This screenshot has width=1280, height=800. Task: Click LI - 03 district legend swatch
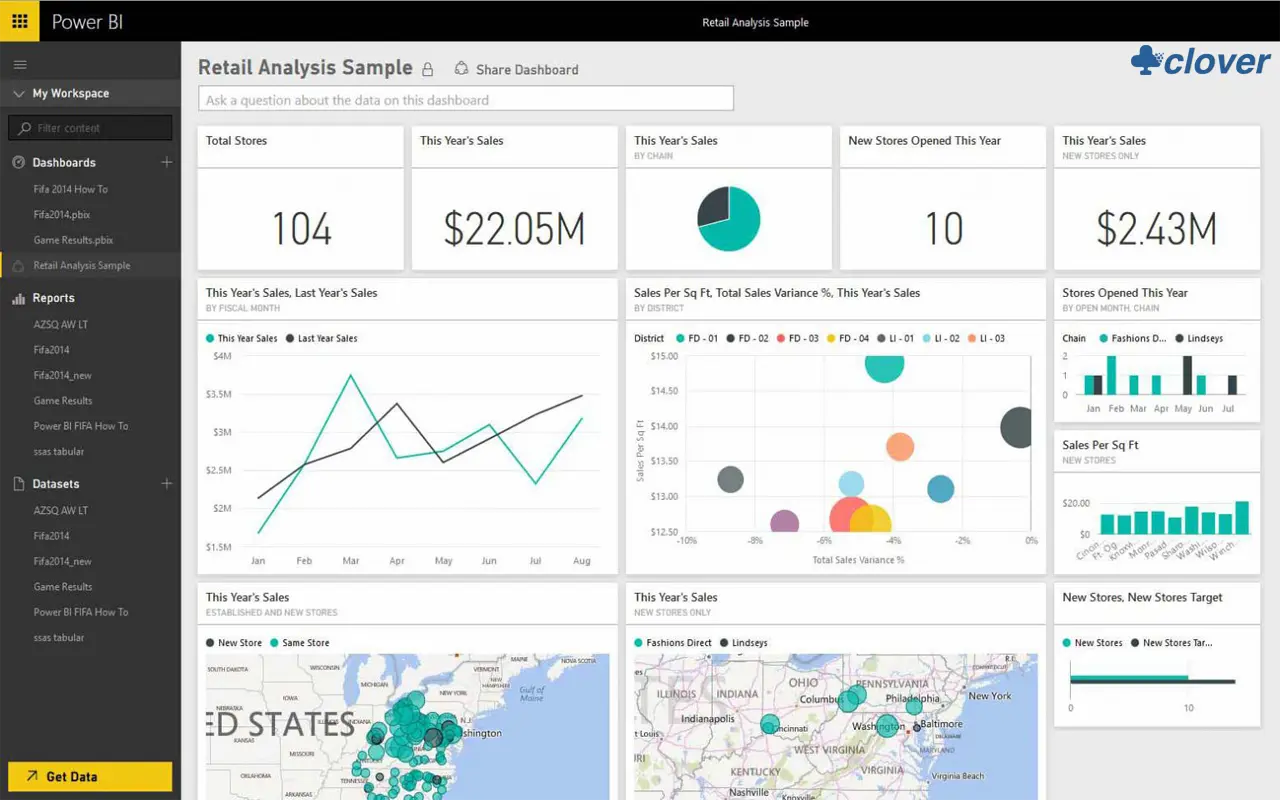point(970,338)
